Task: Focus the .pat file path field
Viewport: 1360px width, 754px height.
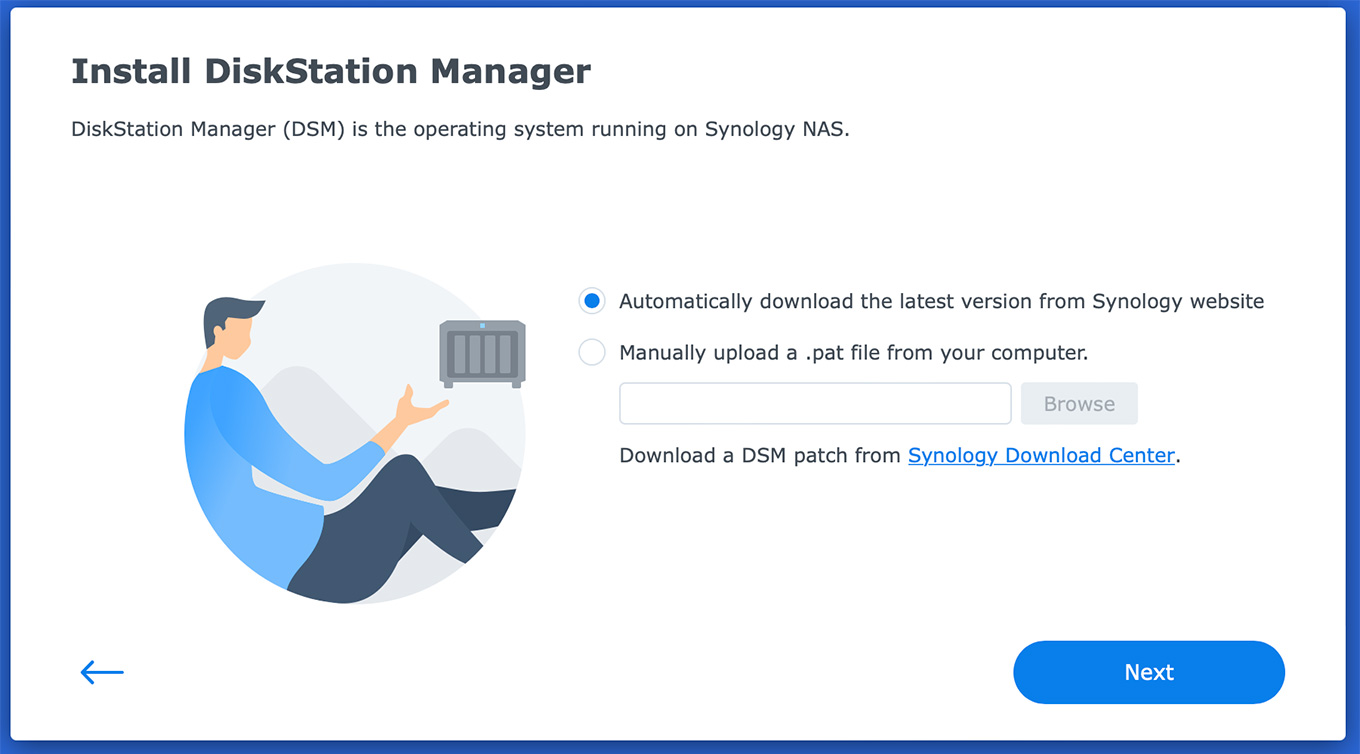Action: coord(815,404)
